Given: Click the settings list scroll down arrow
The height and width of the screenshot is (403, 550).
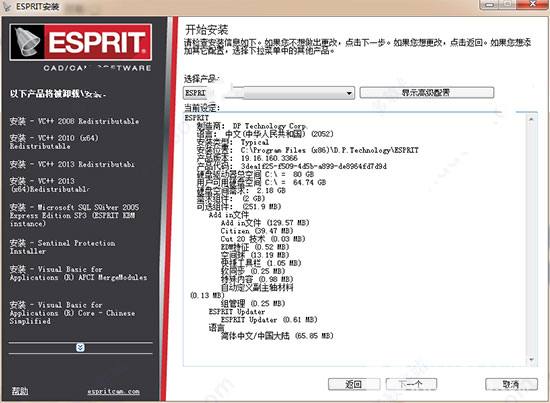Looking at the screenshot, I should tap(531, 360).
